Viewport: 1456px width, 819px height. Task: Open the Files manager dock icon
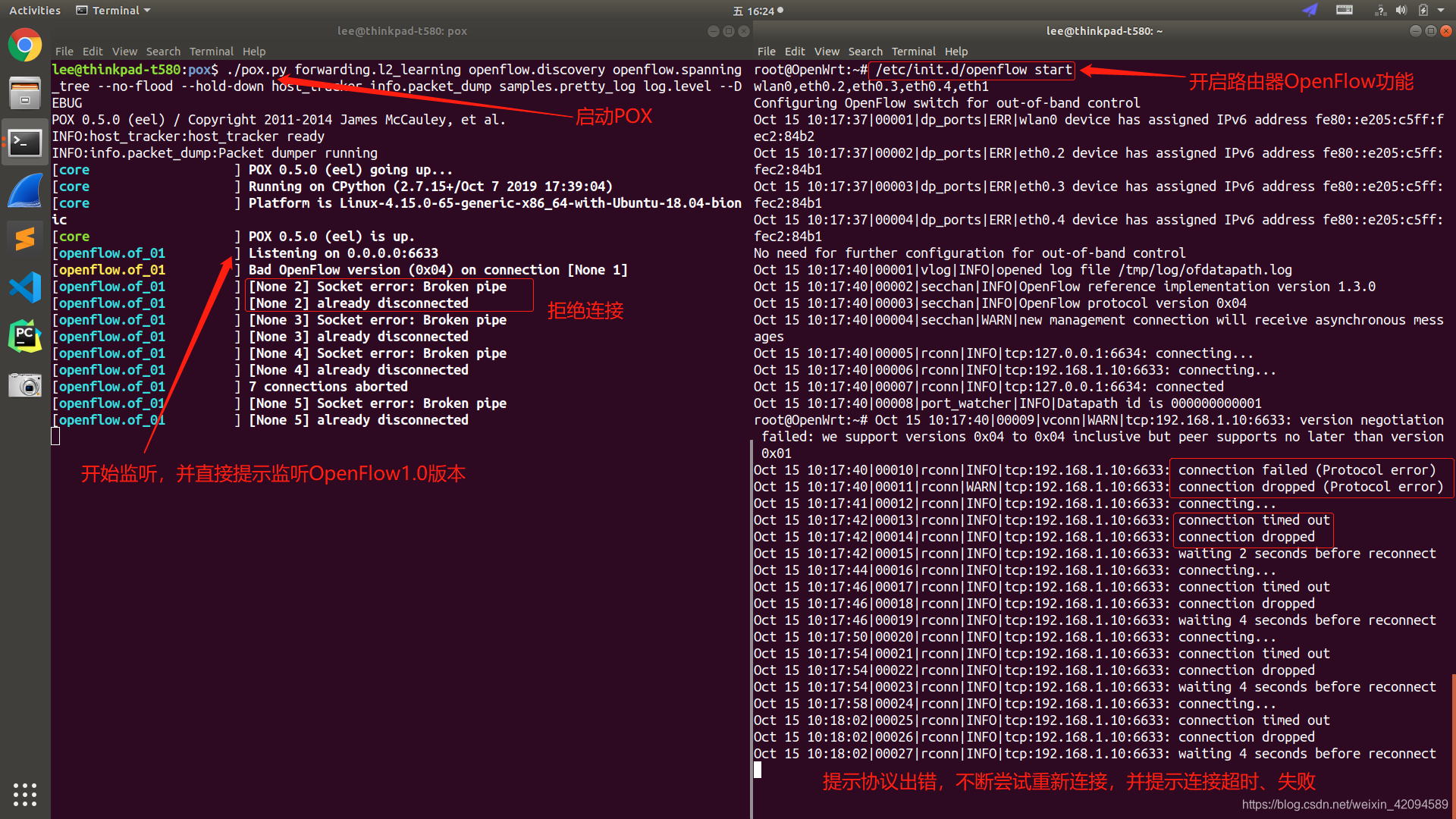pos(25,94)
